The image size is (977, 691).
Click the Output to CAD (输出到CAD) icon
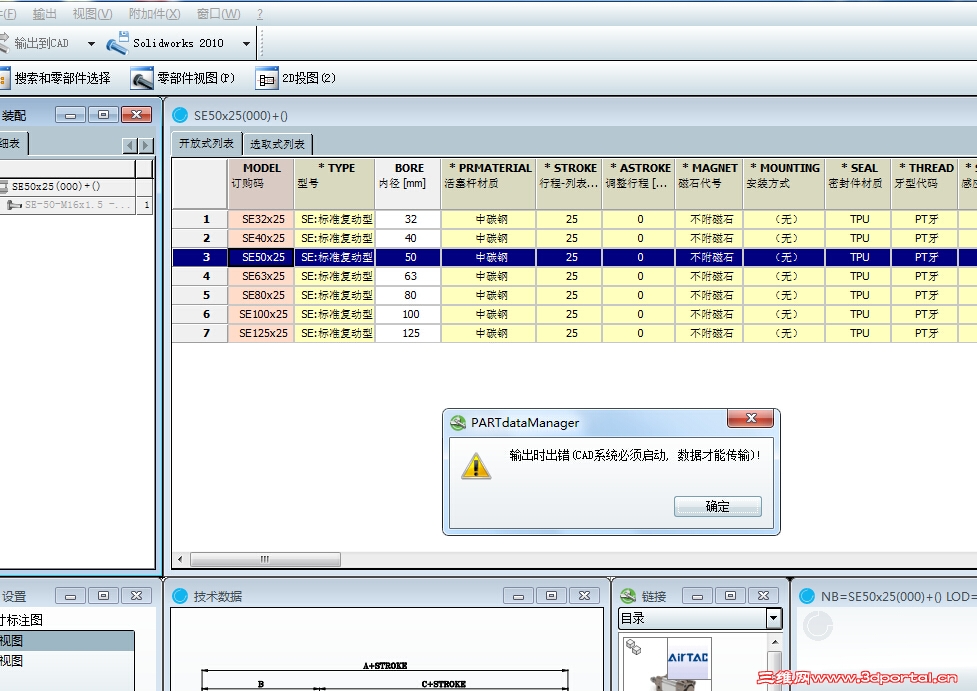click(x=4, y=42)
